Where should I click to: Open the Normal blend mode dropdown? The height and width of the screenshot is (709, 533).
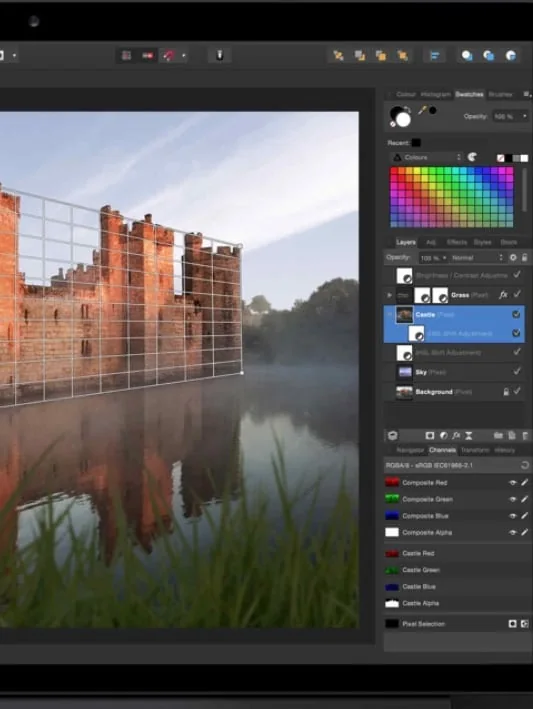coord(478,258)
